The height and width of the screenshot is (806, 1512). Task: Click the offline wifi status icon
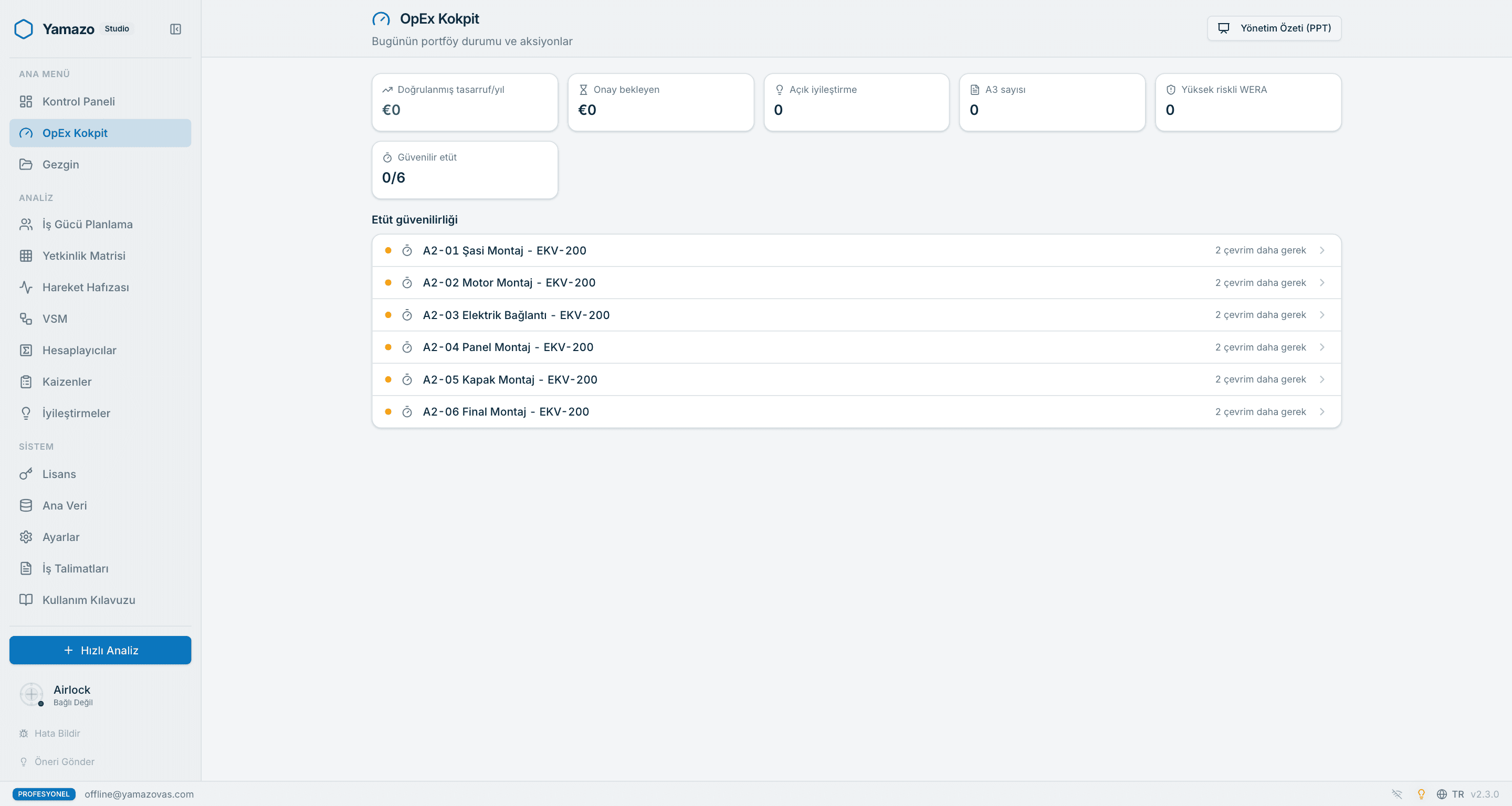pyautogui.click(x=1397, y=794)
